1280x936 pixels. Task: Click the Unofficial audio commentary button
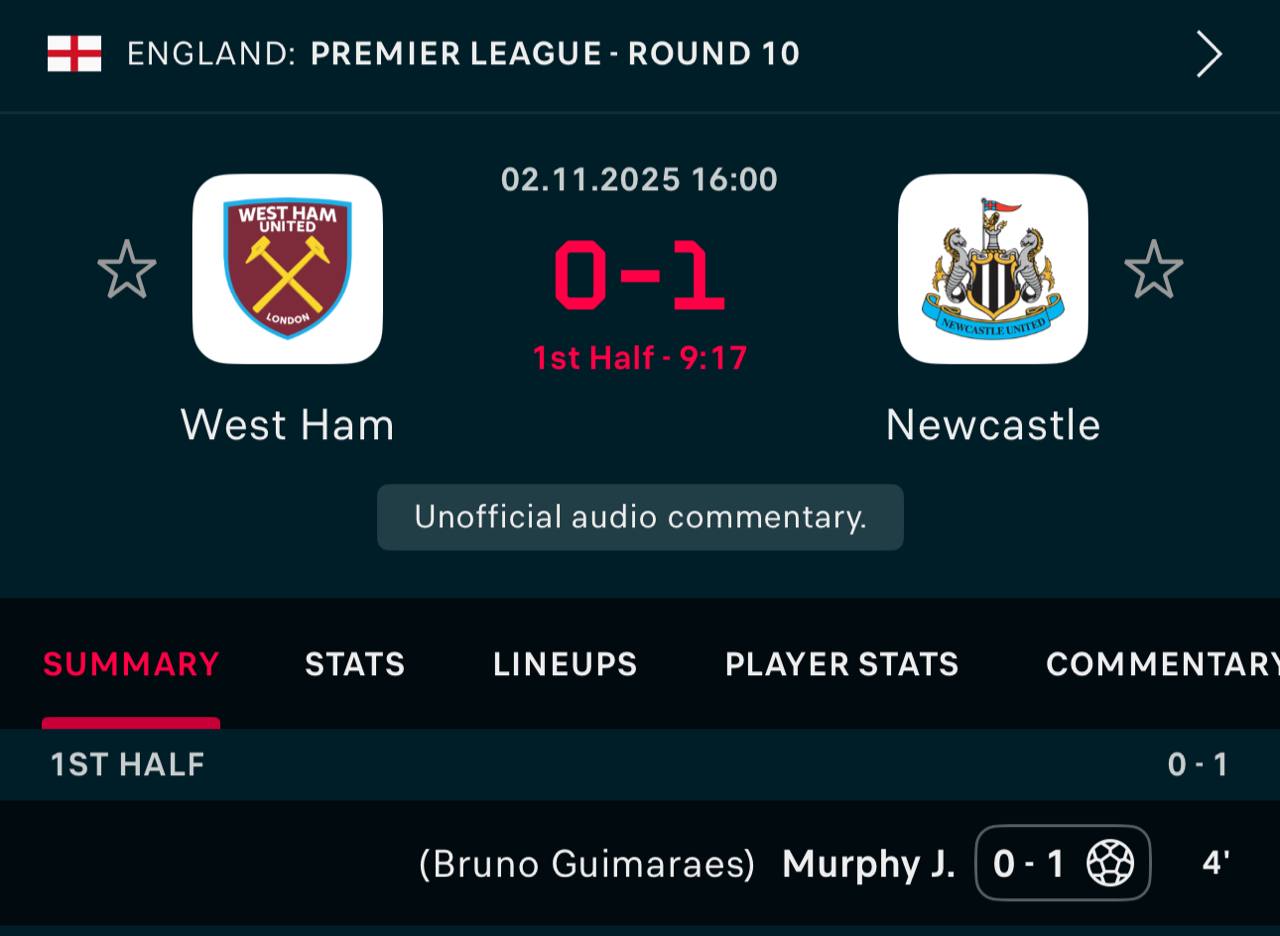click(640, 517)
